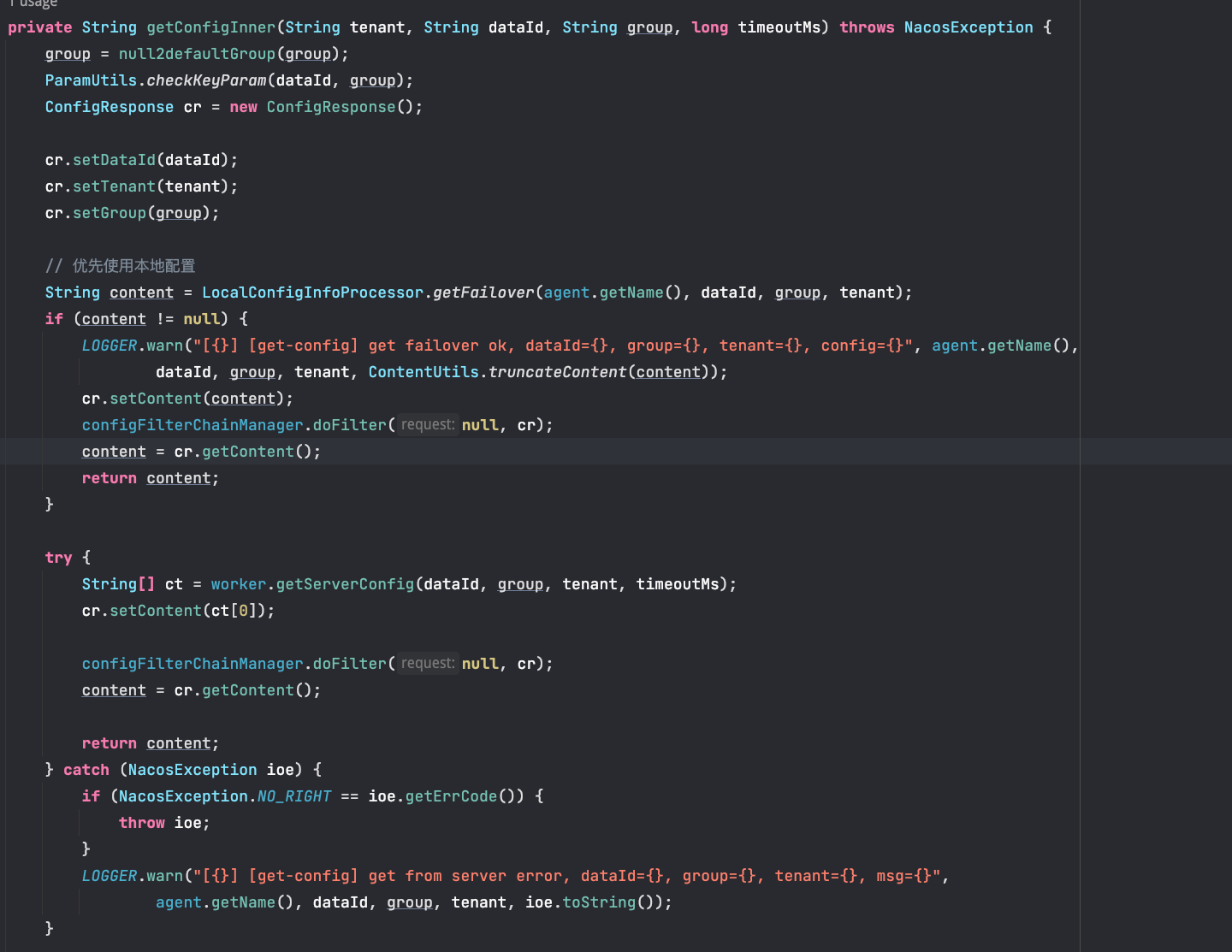Click the ParamUtils class reference
The image size is (1232, 952).
(91, 80)
